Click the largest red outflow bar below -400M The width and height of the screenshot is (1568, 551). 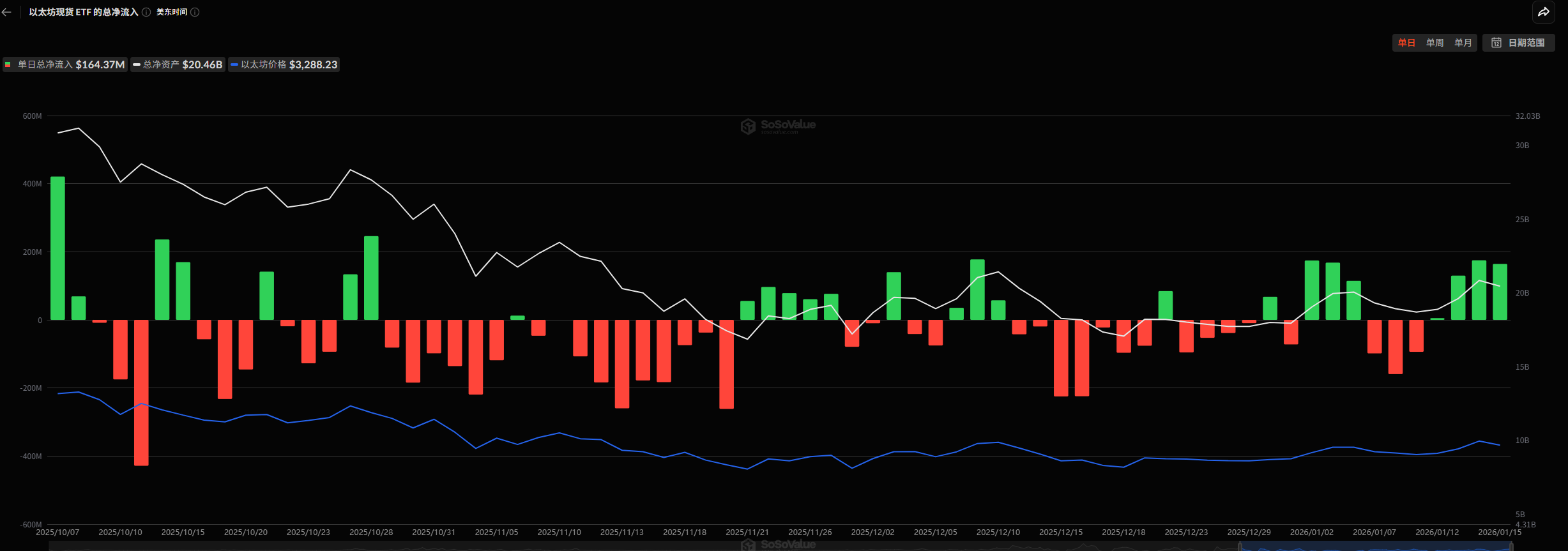(x=141, y=393)
